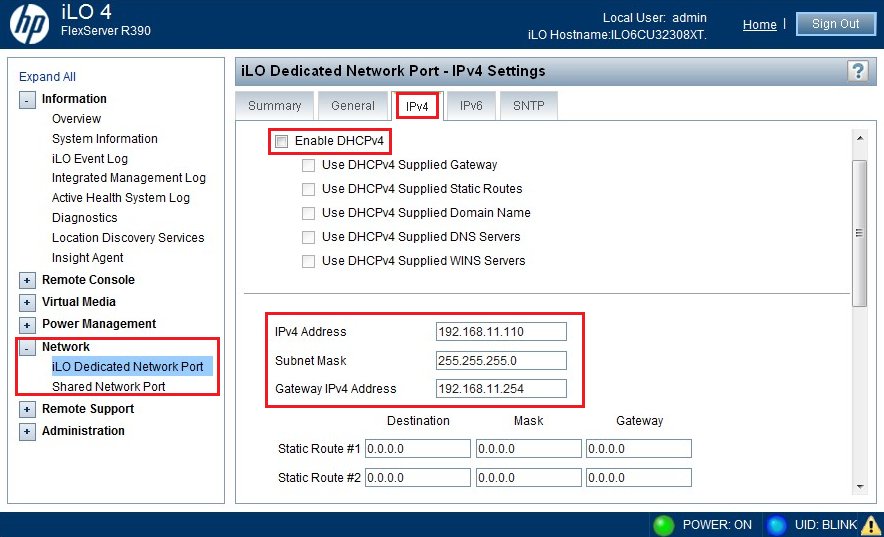This screenshot has height=537, width=884.
Task: Open Active Health System Log
Action: click(x=121, y=198)
